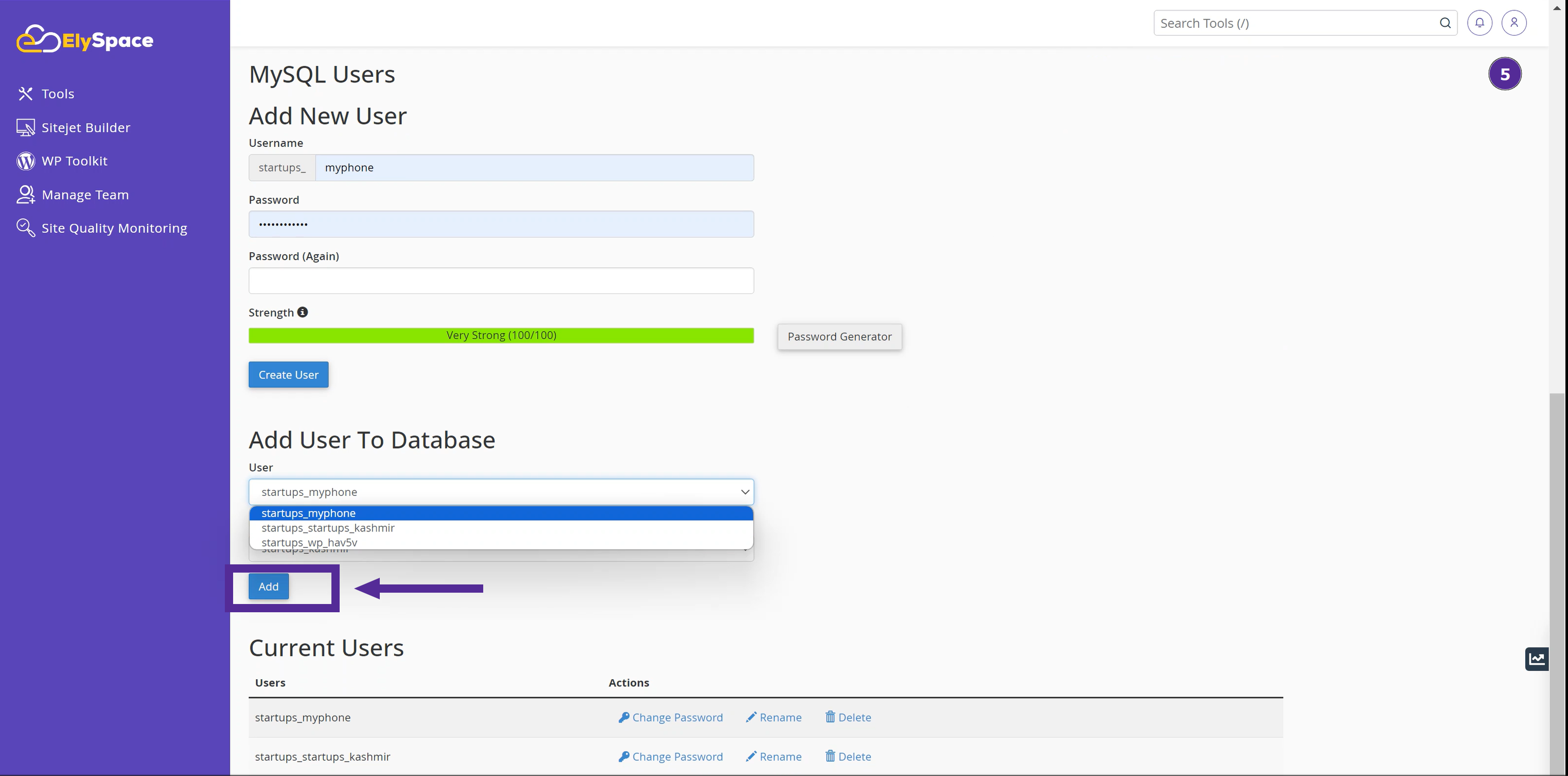This screenshot has width=1568, height=776.
Task: Open WP Toolkit panel
Action: coord(74,160)
